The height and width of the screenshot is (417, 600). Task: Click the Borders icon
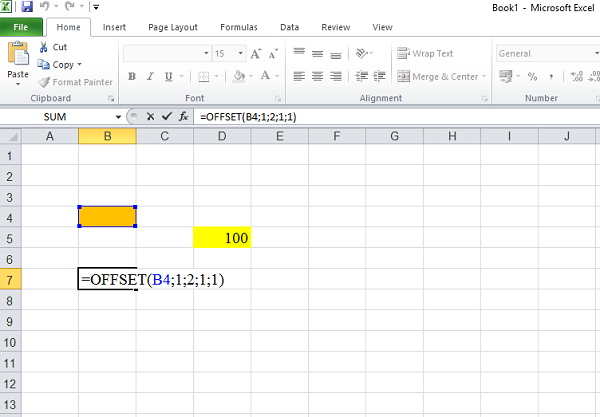pyautogui.click(x=204, y=77)
